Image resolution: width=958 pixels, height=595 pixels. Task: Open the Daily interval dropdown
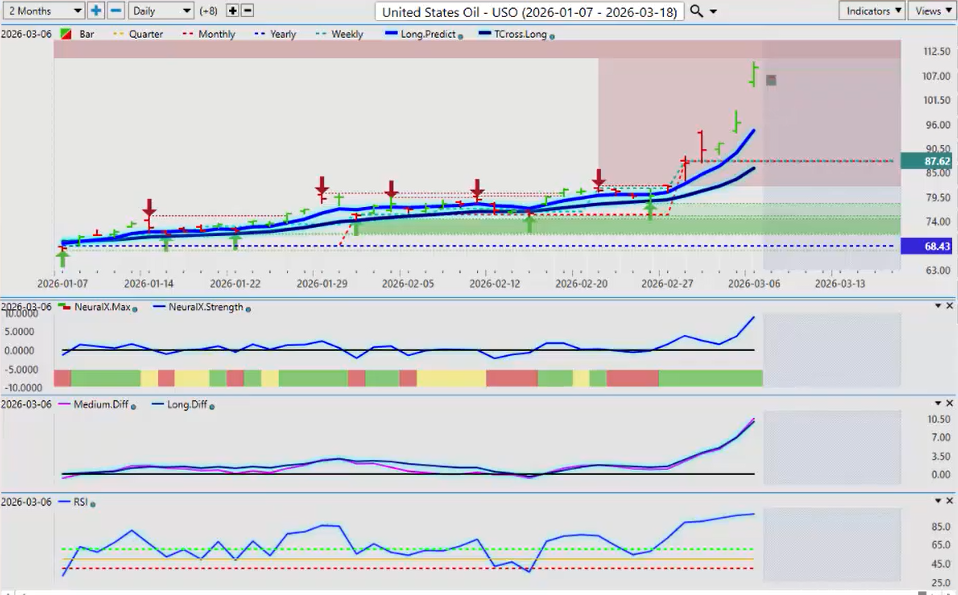[x=160, y=10]
